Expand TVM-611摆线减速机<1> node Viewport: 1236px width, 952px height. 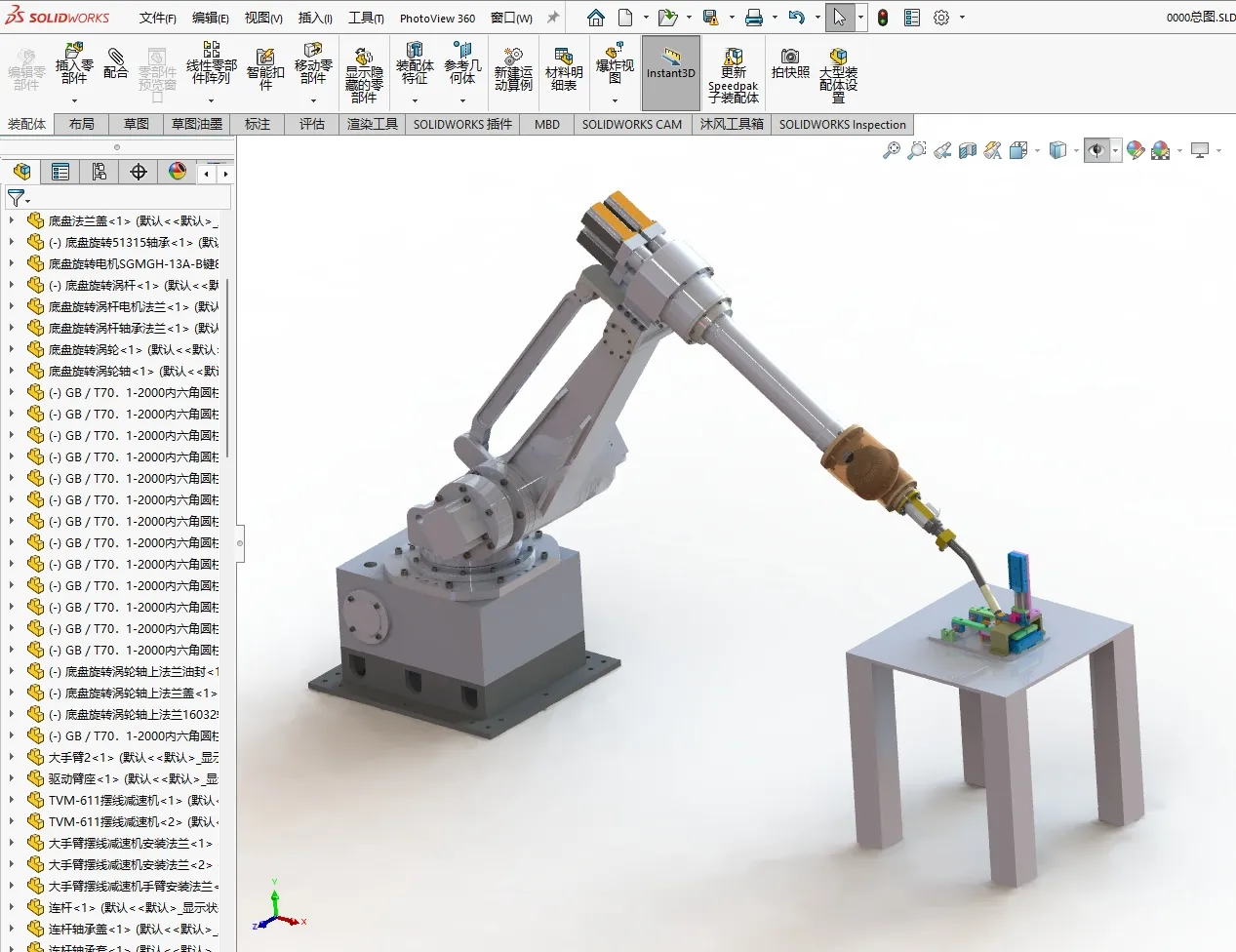[x=11, y=800]
